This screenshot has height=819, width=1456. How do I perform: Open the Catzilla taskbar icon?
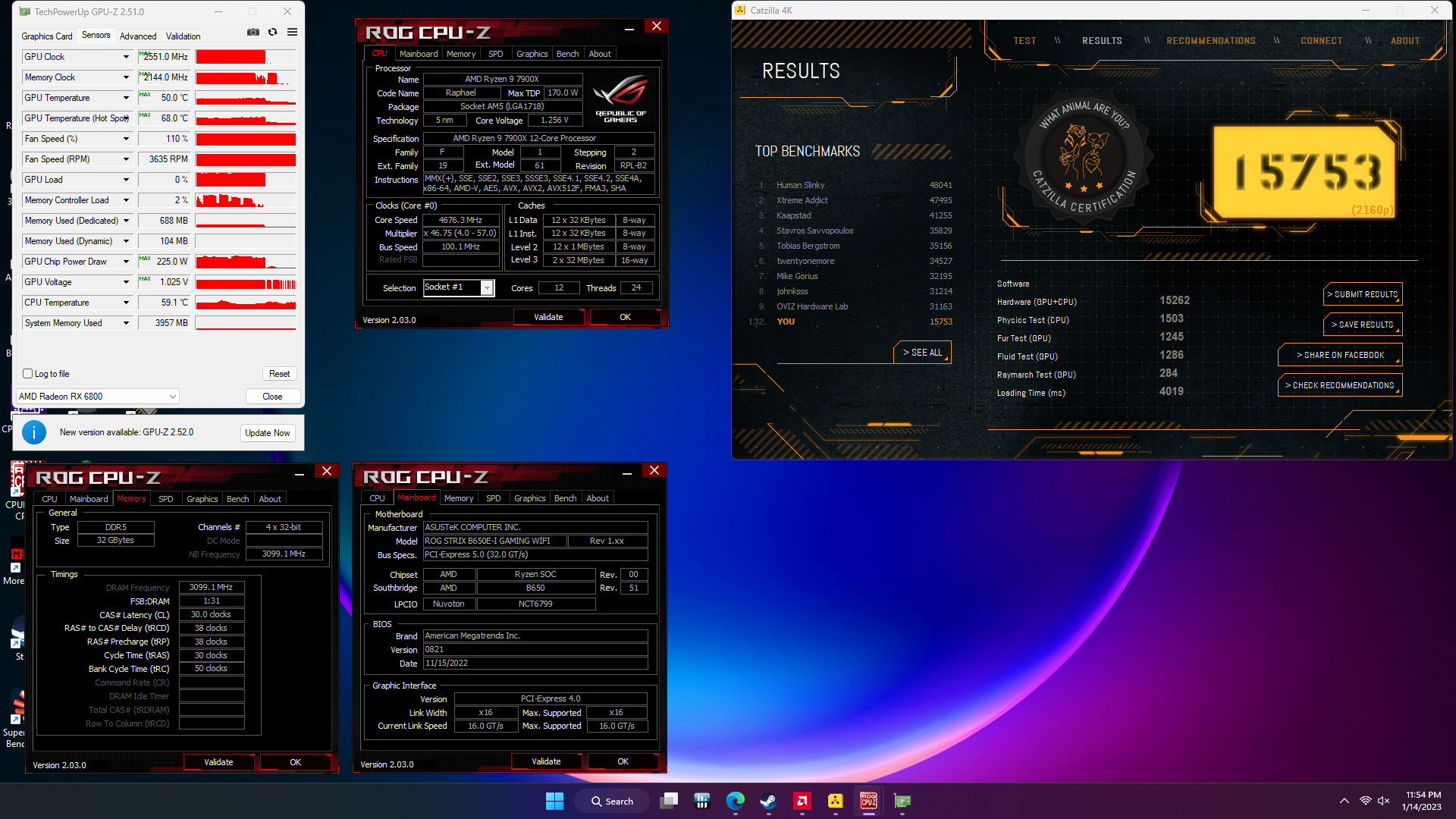[x=835, y=801]
